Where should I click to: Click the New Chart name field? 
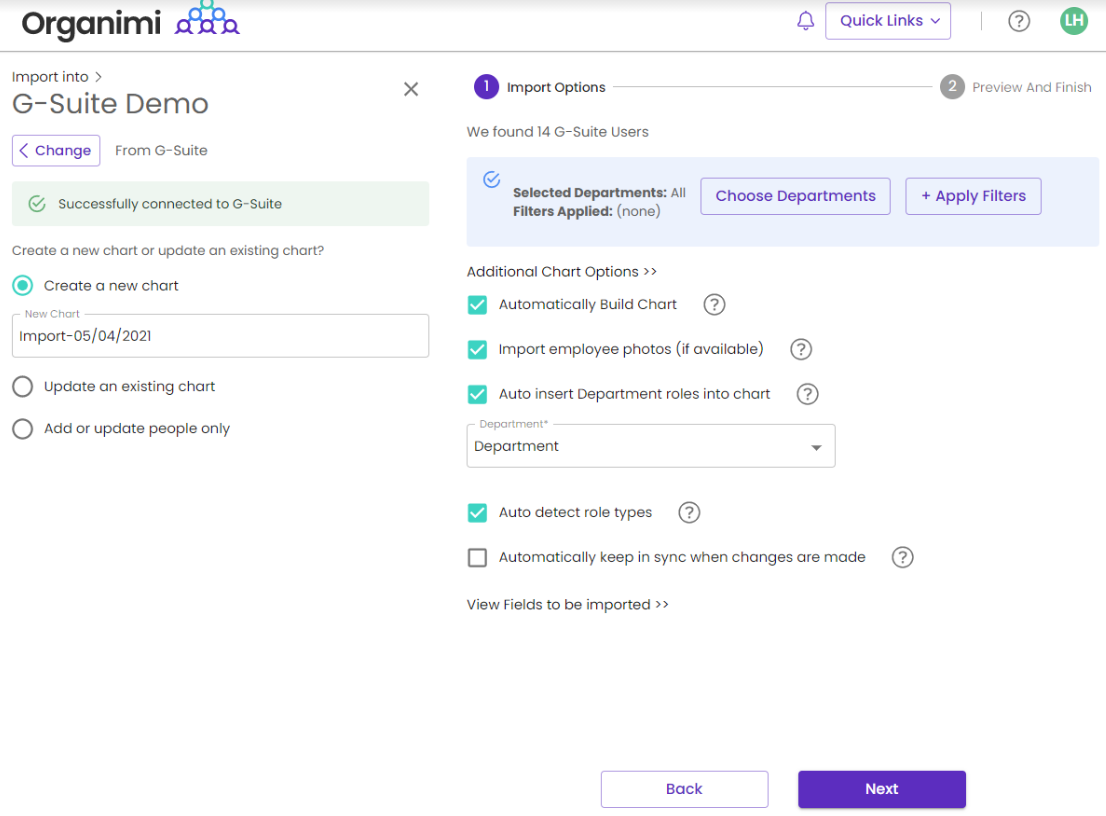pos(220,337)
